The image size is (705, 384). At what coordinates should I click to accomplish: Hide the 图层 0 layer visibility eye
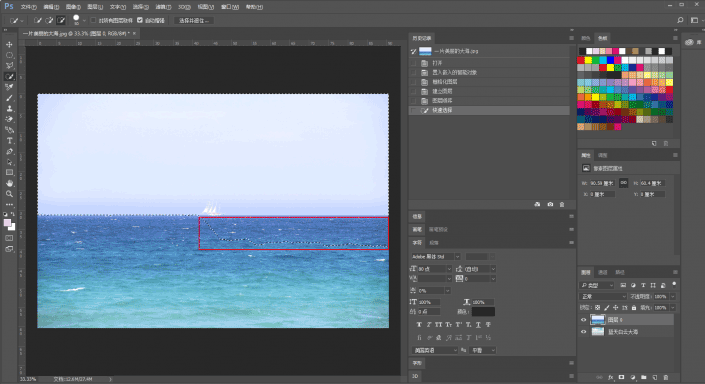[x=584, y=320]
